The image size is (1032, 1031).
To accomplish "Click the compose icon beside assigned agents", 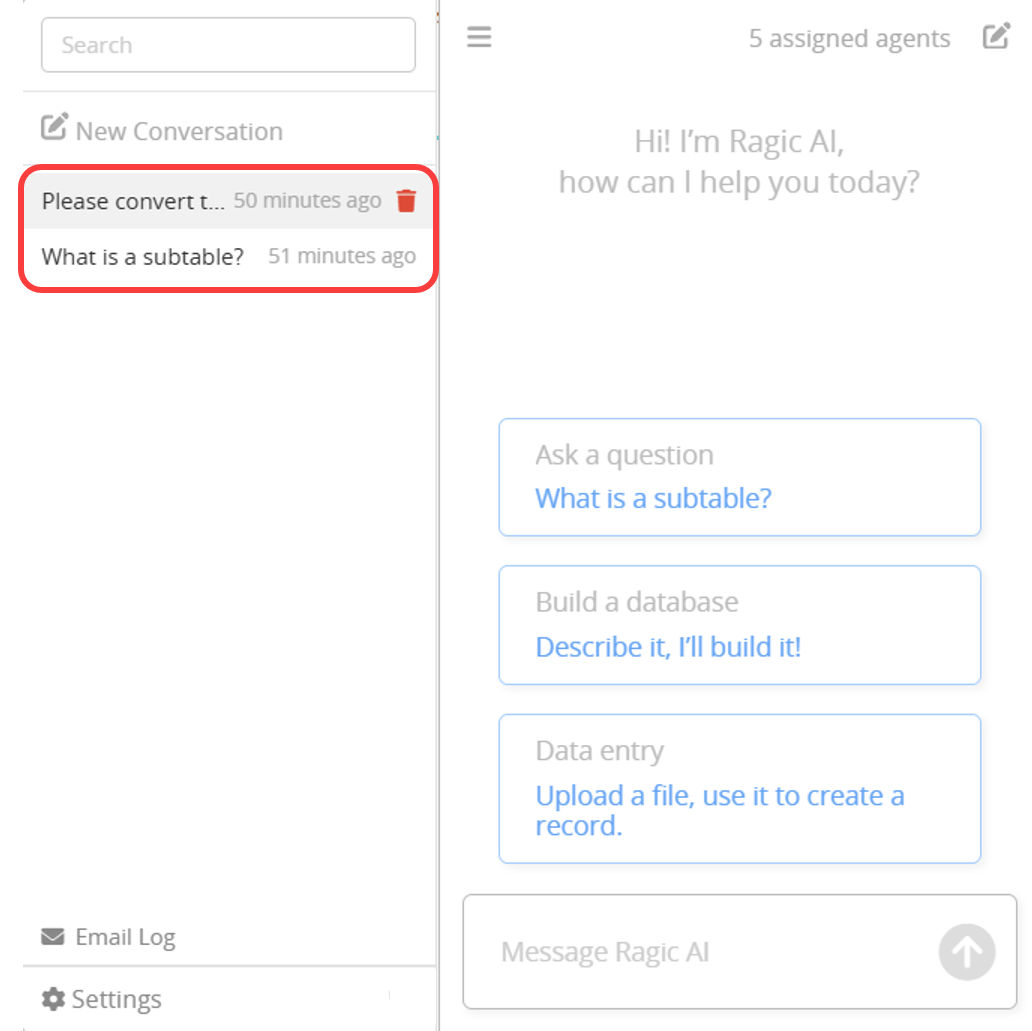I will pos(996,38).
